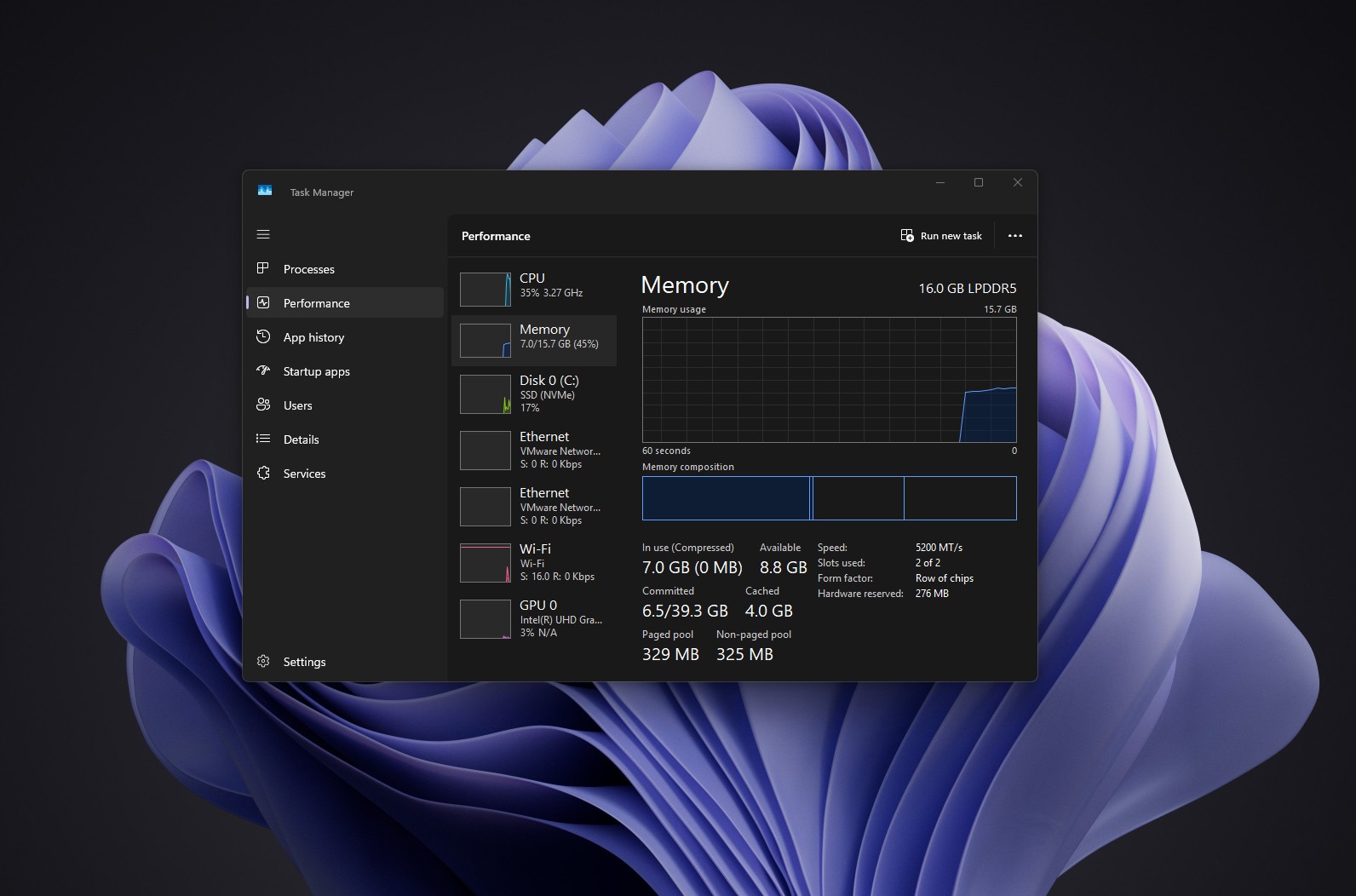
Task: Click the Startup apps gauge icon
Action: click(263, 370)
